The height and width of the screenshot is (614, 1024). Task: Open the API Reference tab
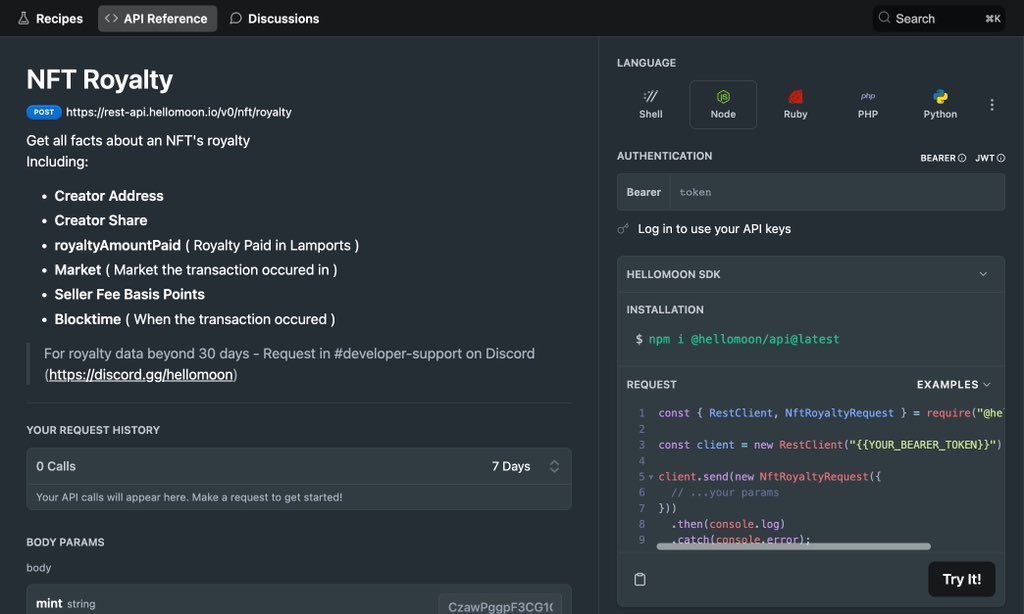click(157, 18)
